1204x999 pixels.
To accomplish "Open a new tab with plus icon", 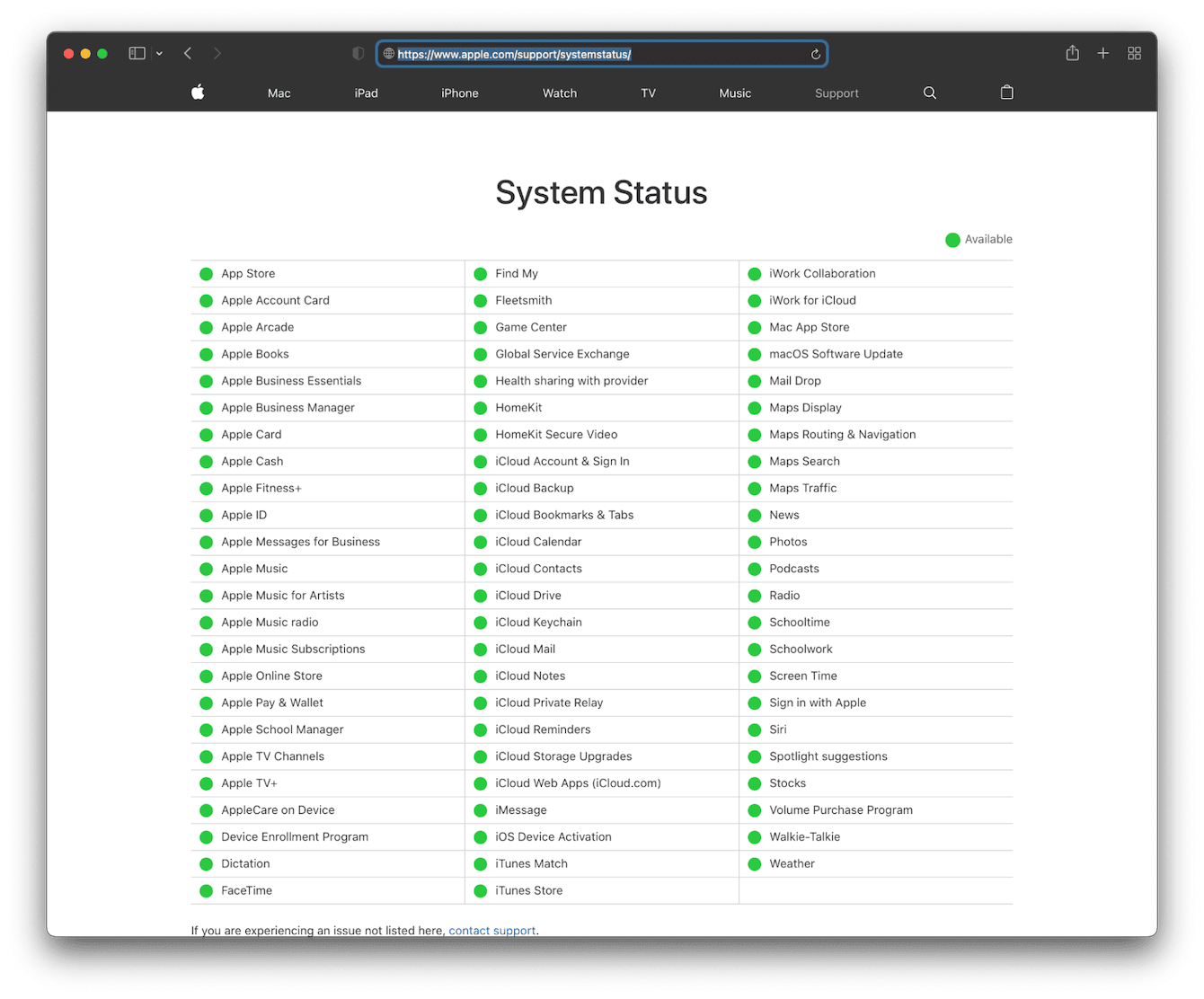I will 1103,54.
